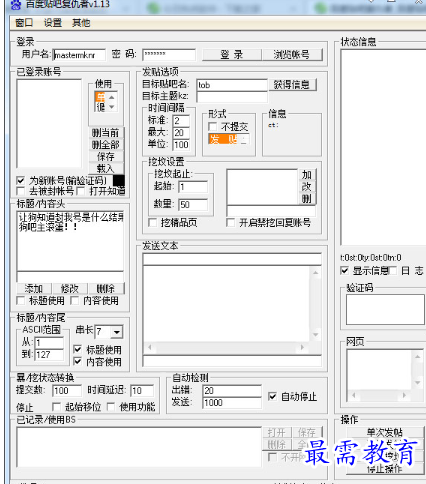This screenshot has height=484, width=426.
Task: Expand the 串长 dropdown
Action: [x=117, y=332]
